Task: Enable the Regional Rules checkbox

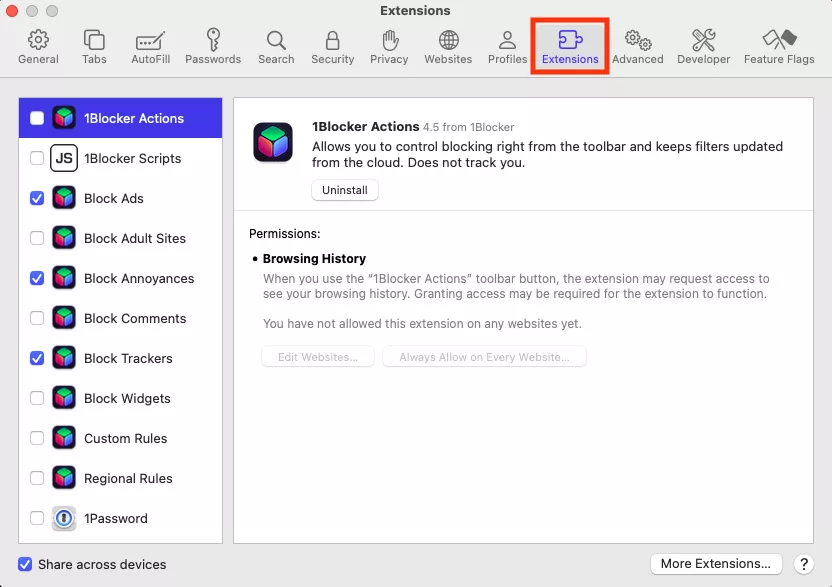Action: (37, 478)
